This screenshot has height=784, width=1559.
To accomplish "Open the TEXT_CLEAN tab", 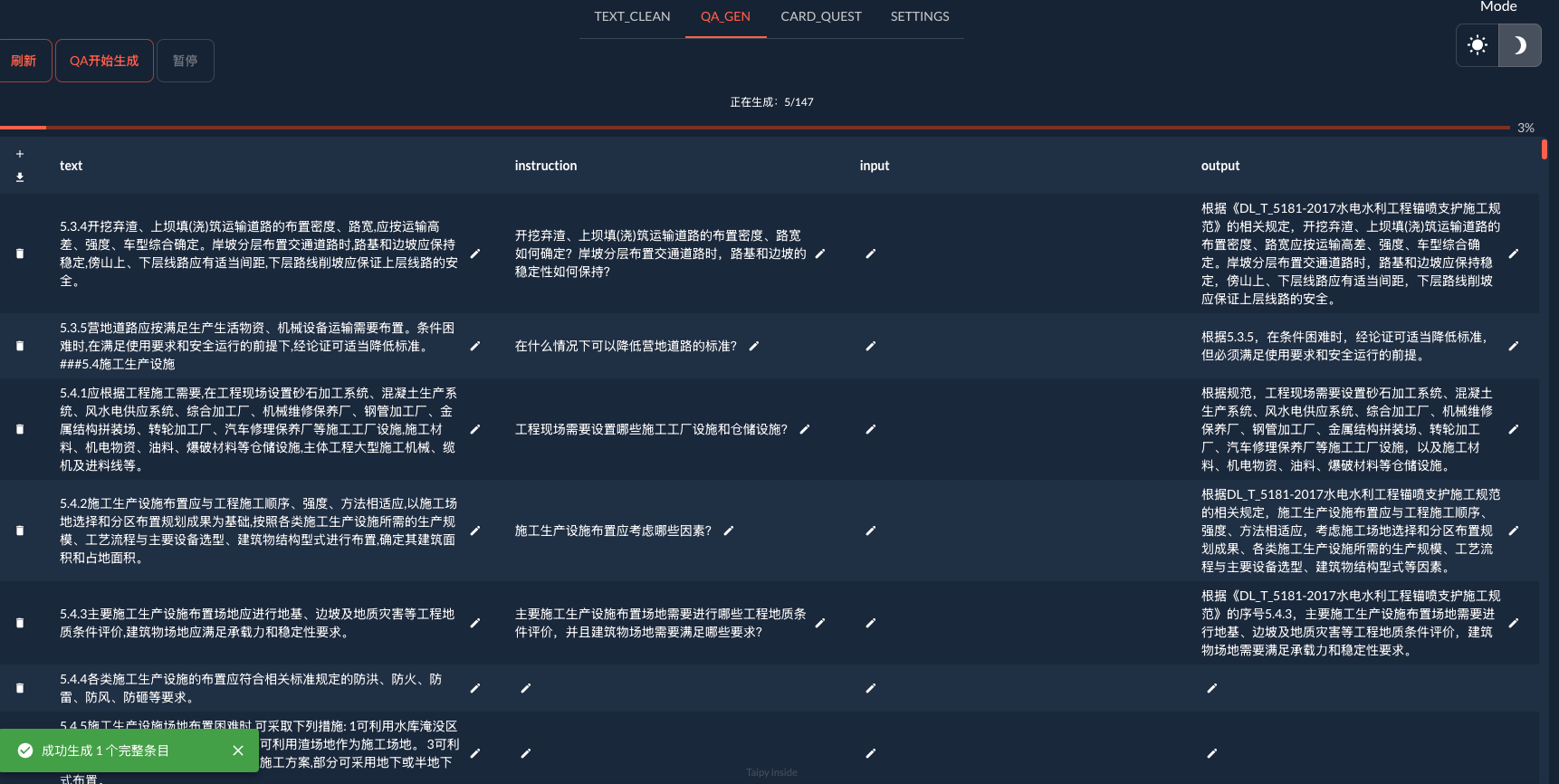I will [x=632, y=16].
